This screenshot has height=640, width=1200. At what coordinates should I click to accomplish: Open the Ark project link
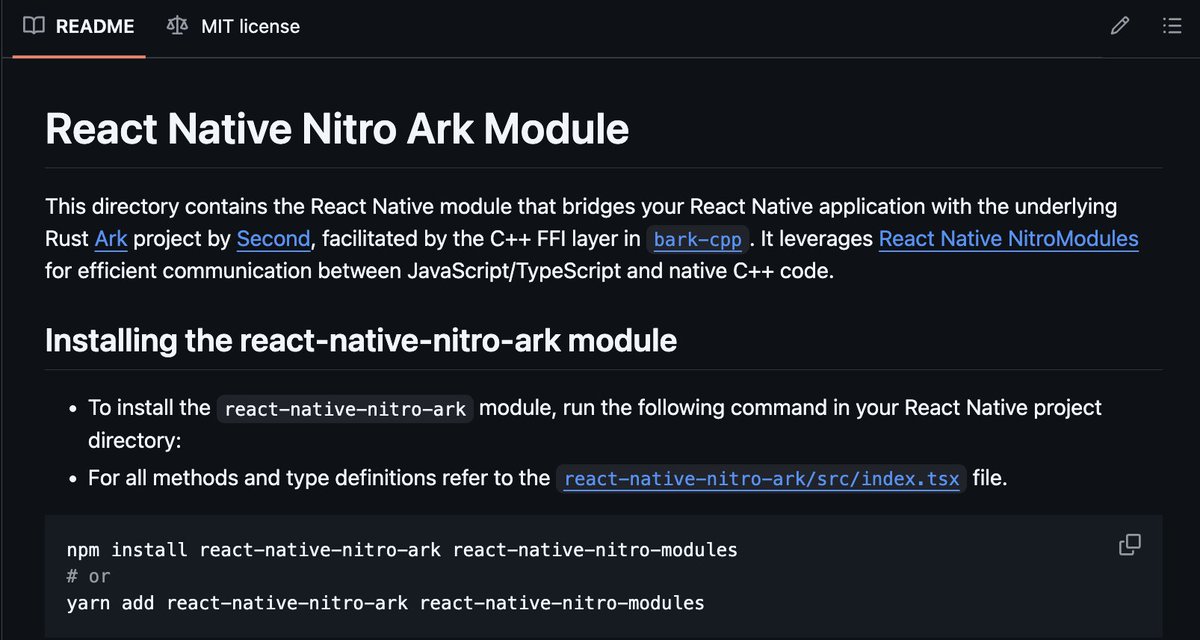pyautogui.click(x=110, y=239)
